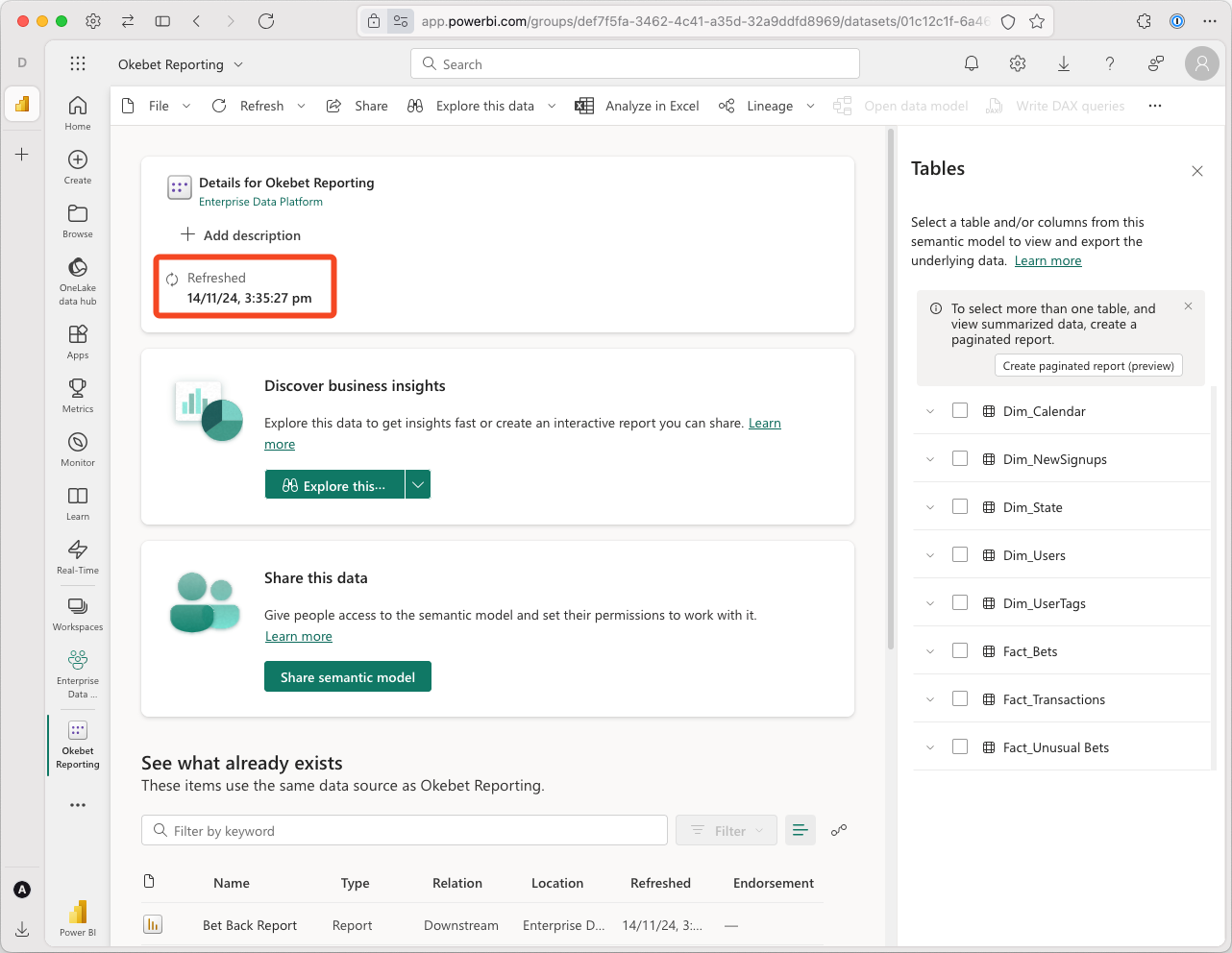Open the Workspaces list
Image resolution: width=1232 pixels, height=953 pixels.
78,613
